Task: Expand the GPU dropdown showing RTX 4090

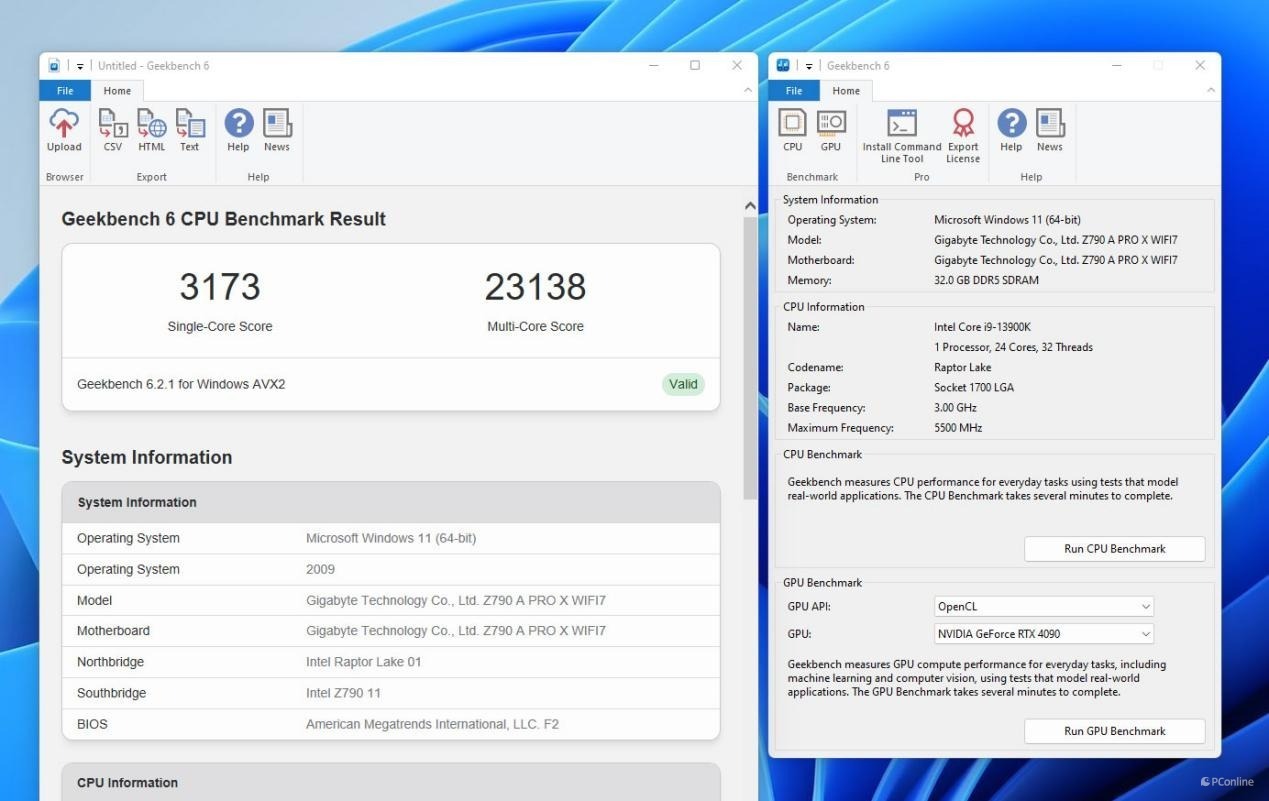Action: (x=1043, y=634)
